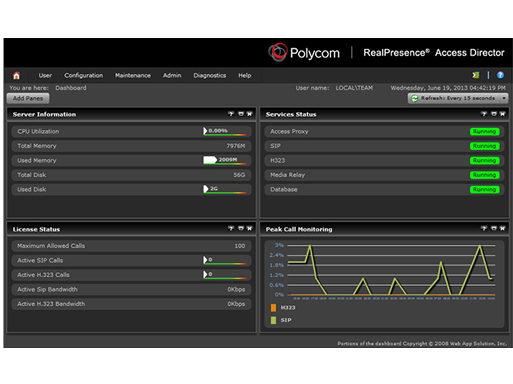Viewport: 513px width, 384px height.
Task: Click the user name LOCAL\TEAM
Action: click(354, 88)
